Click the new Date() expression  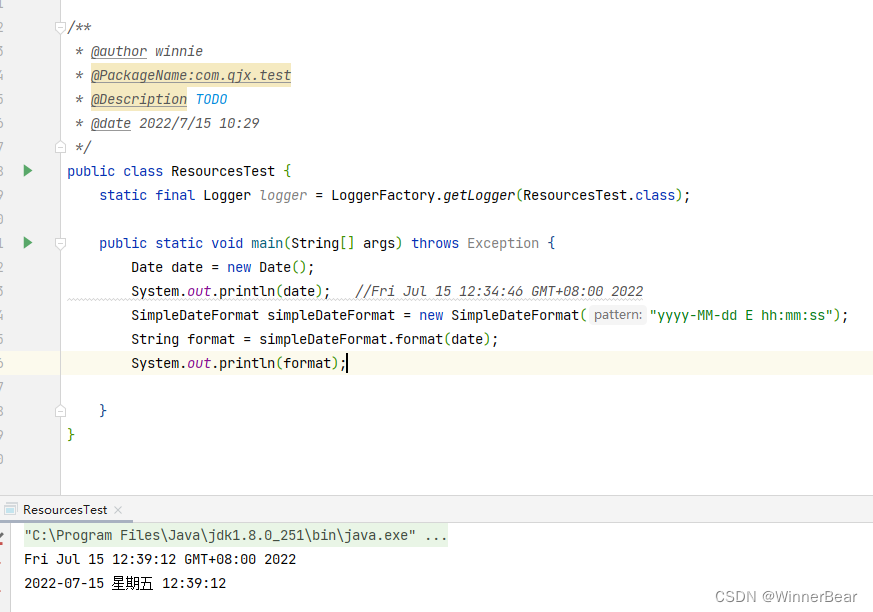pos(267,267)
